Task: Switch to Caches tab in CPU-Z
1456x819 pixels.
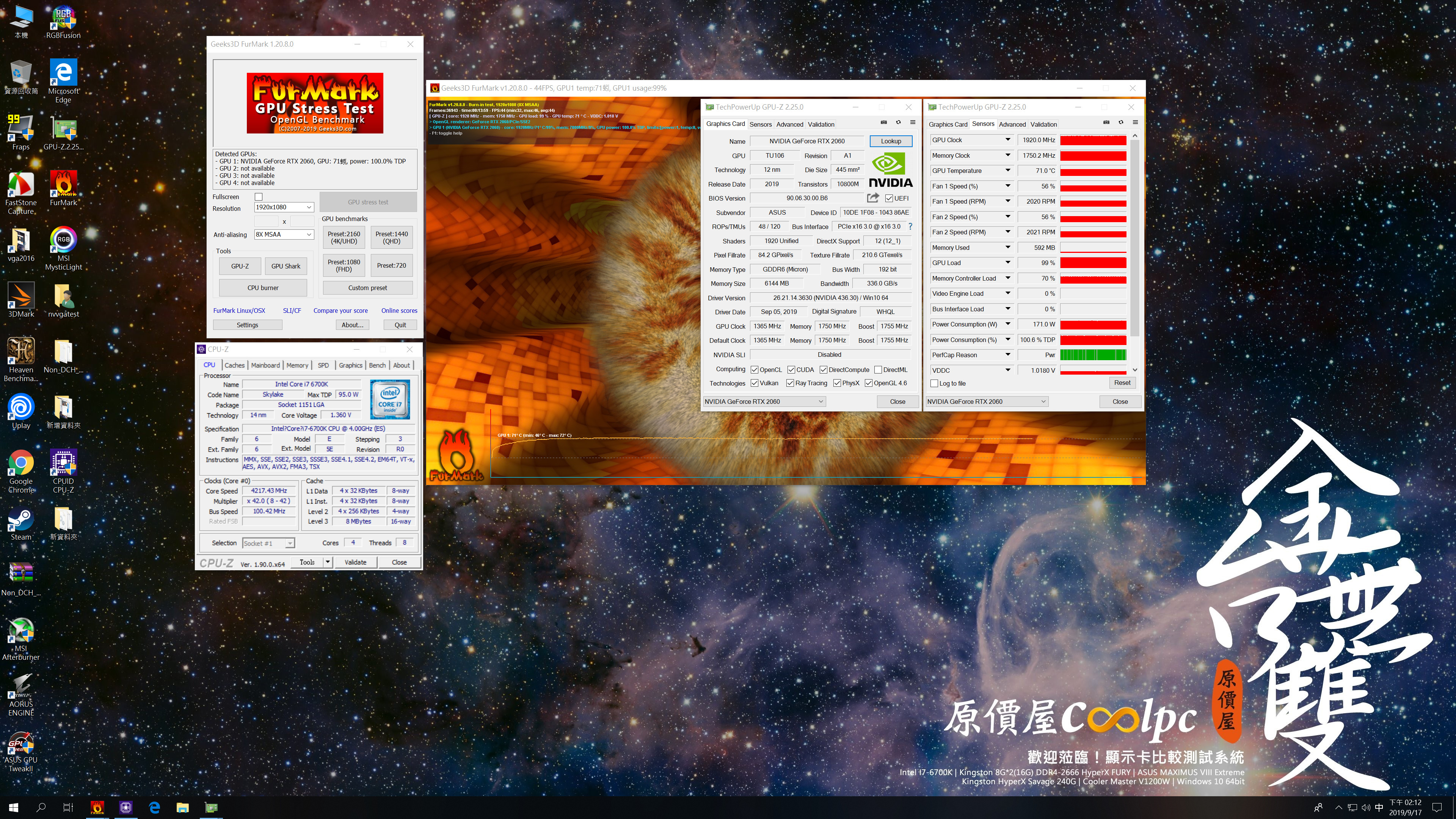Action: [235, 365]
